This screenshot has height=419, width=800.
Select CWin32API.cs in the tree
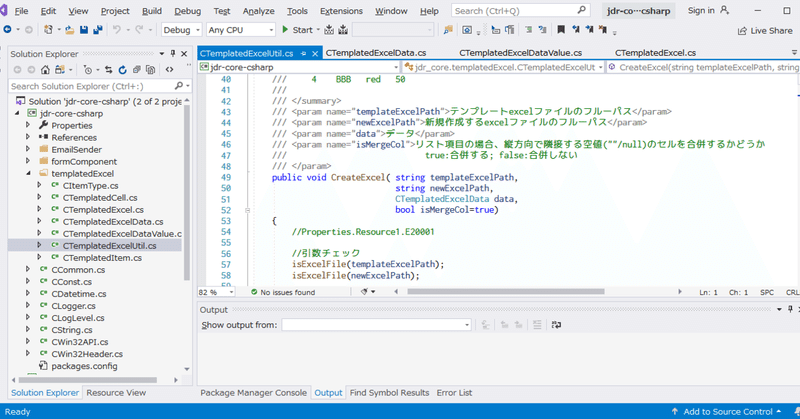[80, 342]
